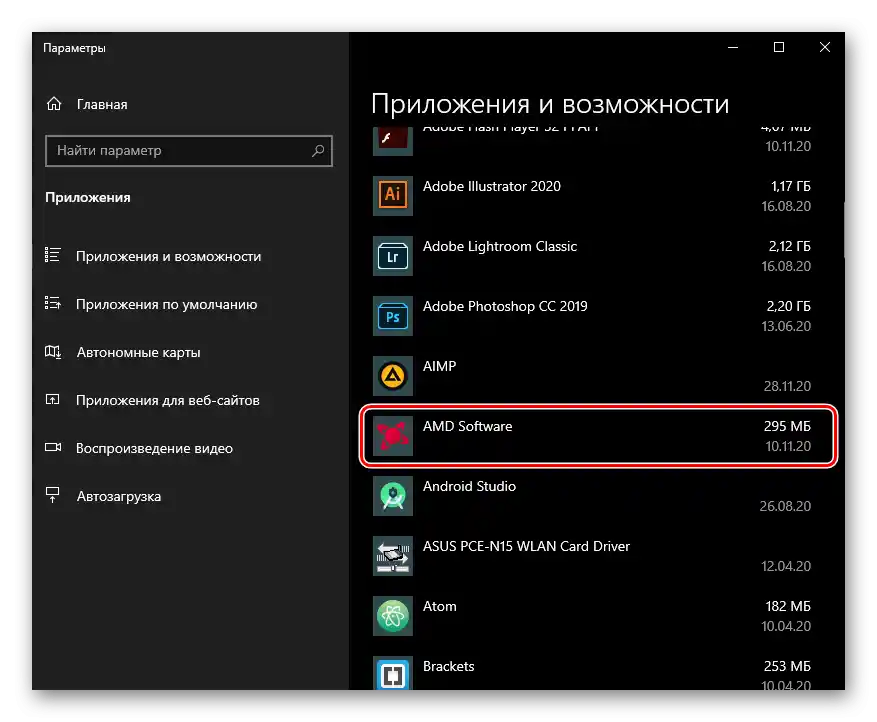The width and height of the screenshot is (877, 722).
Task: Select AMD Software entry name
Action: 468,426
